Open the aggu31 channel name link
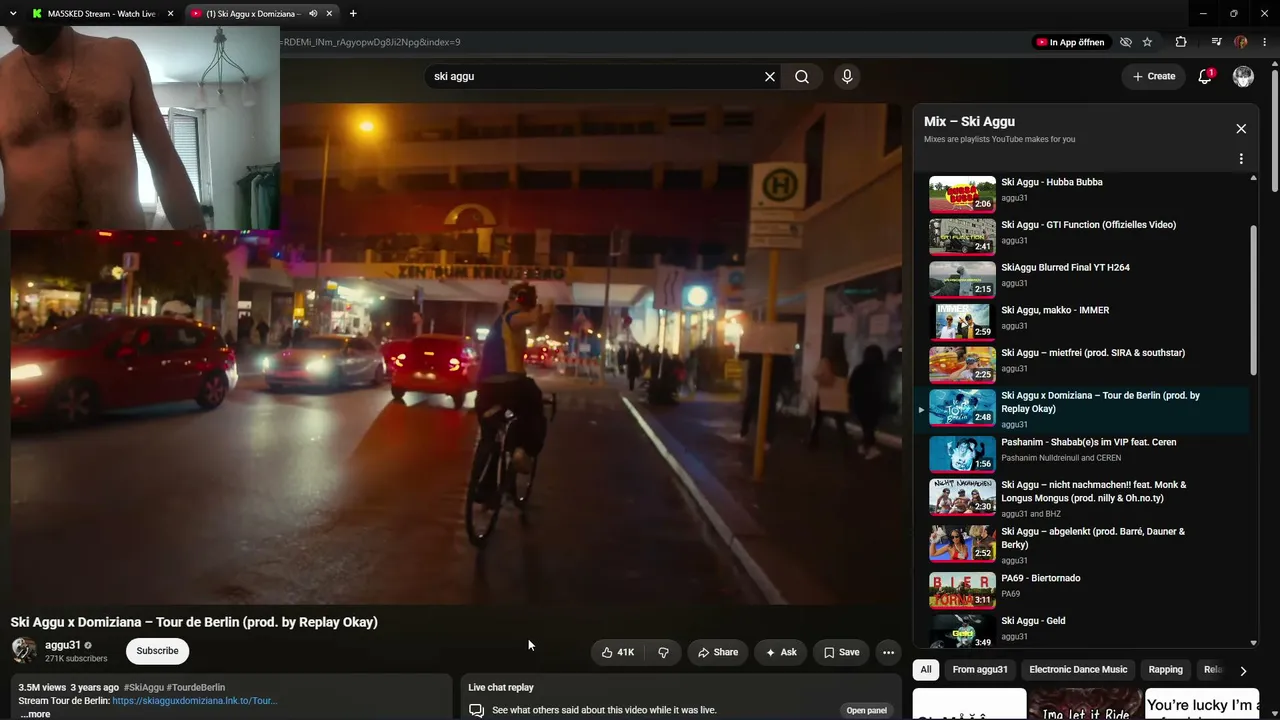 click(x=63, y=645)
